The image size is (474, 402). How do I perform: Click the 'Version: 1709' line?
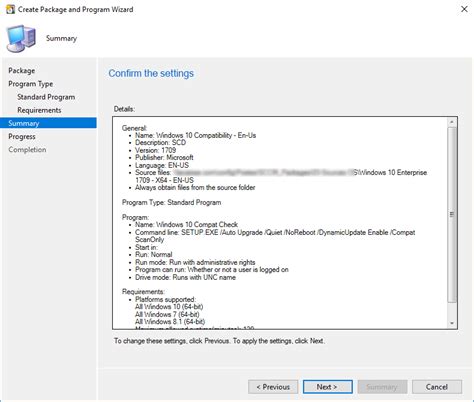(x=155, y=150)
